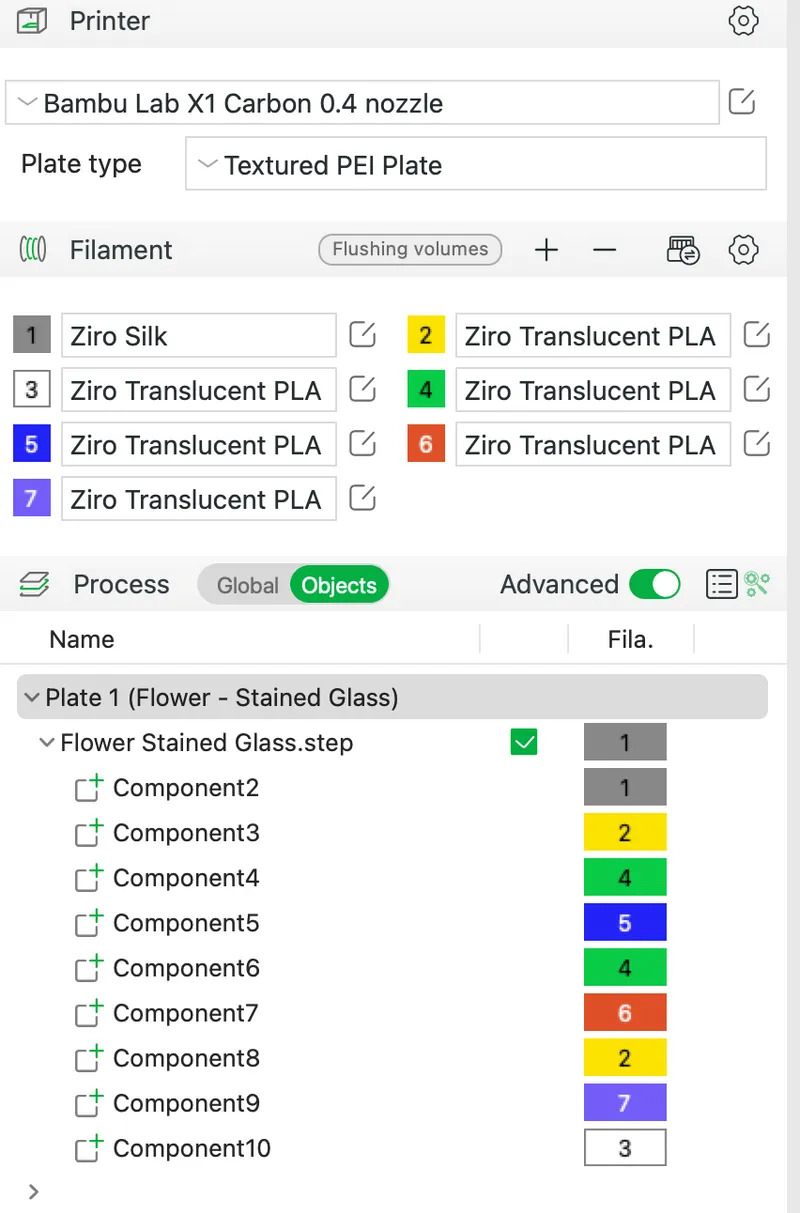
Task: Edit the Bambu Lab X1 Carbon printer preset
Action: (741, 102)
